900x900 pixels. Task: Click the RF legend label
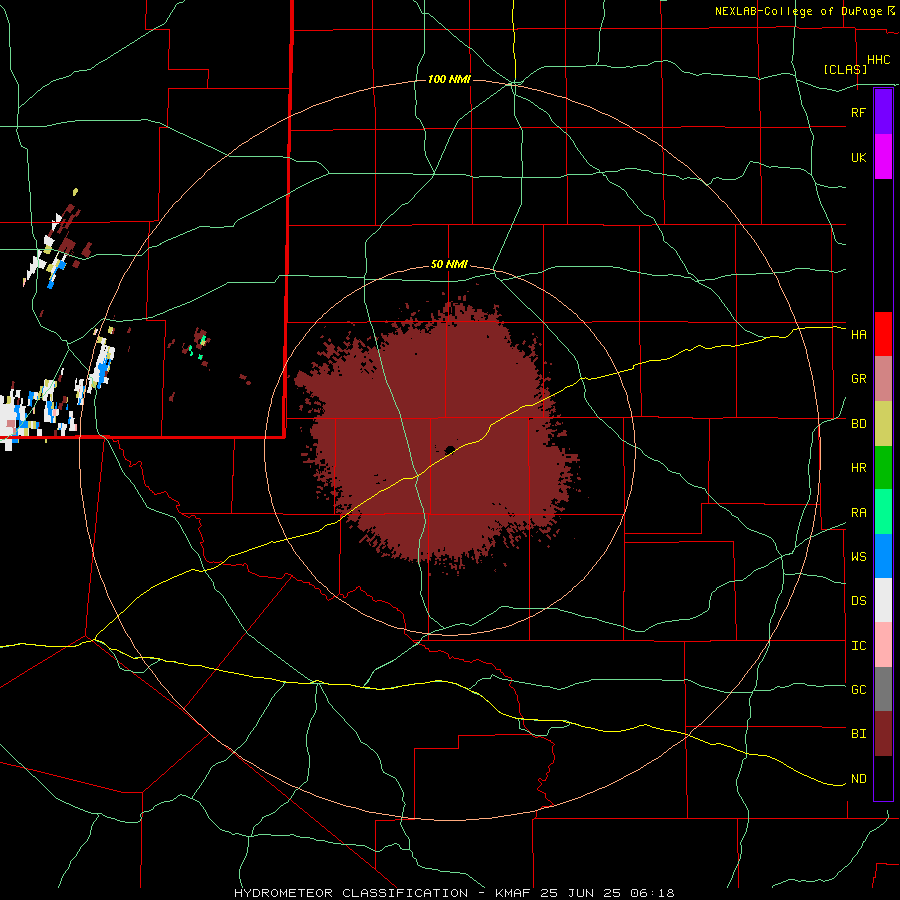pos(858,112)
